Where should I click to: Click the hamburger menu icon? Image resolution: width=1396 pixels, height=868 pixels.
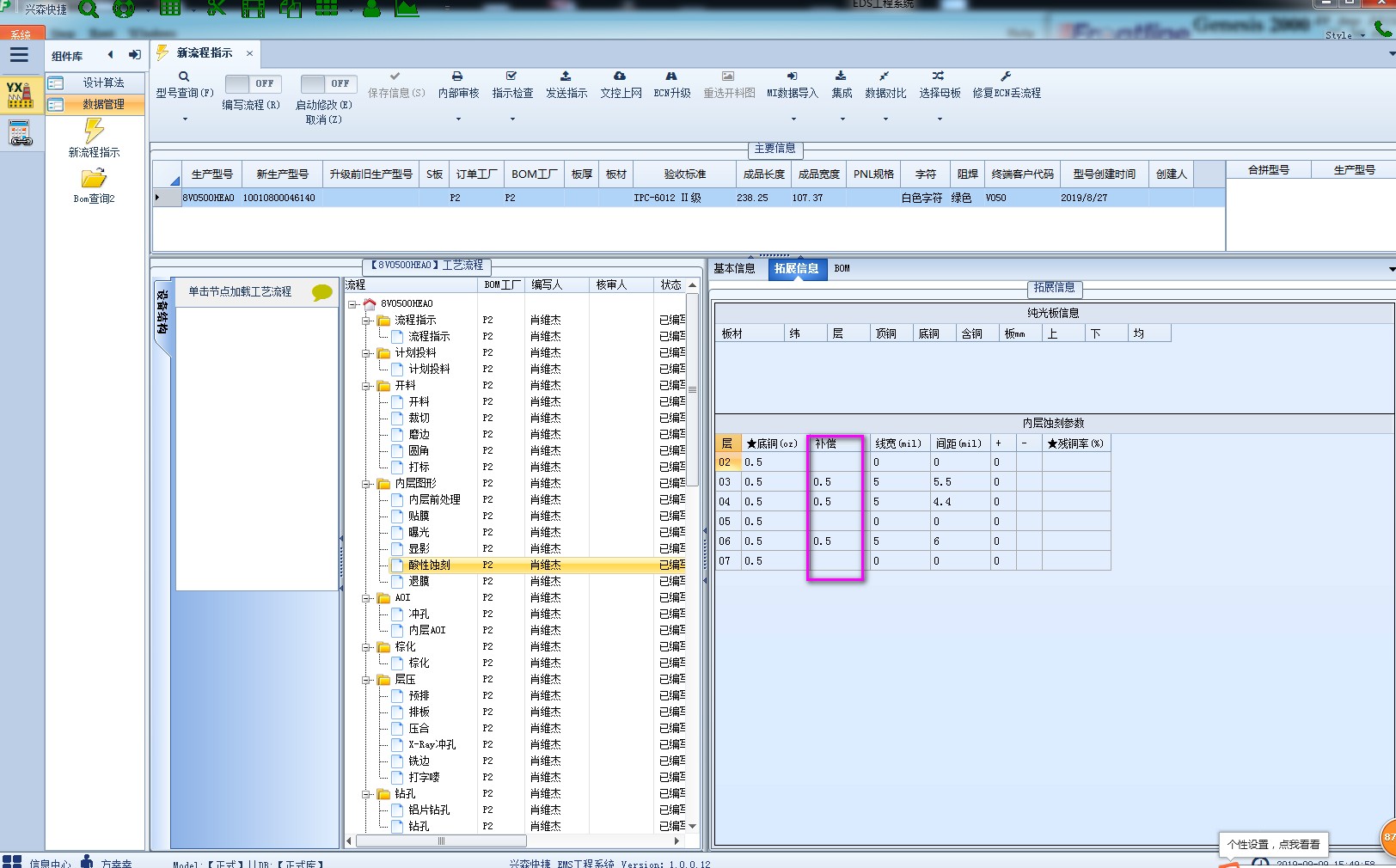19,56
